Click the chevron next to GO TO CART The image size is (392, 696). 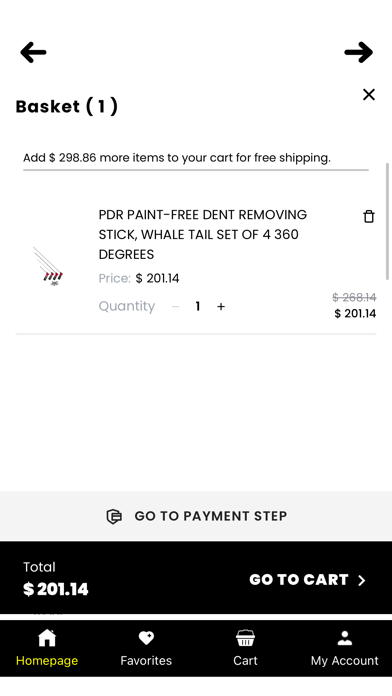point(362,580)
